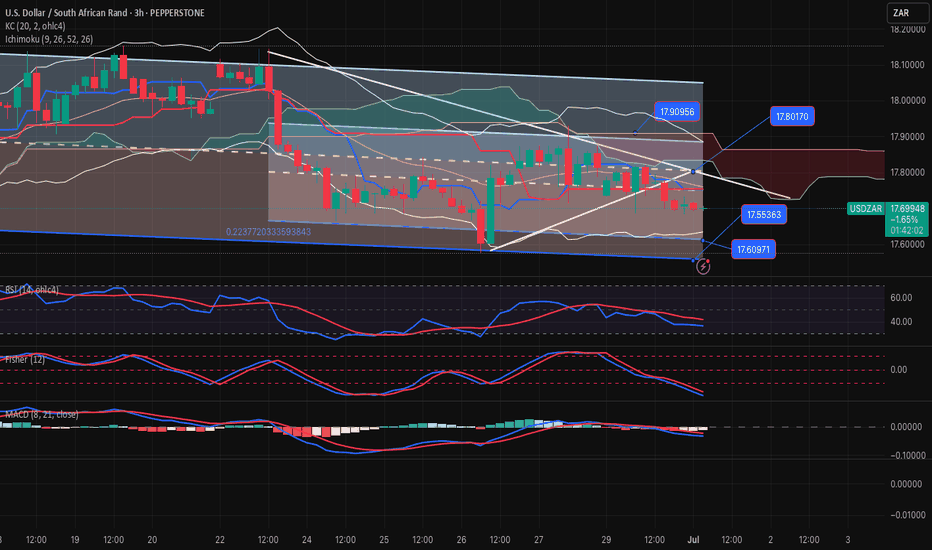Viewport: 932px width, 550px height.
Task: Click the 18.10000 price axis label
Action: click(x=908, y=65)
